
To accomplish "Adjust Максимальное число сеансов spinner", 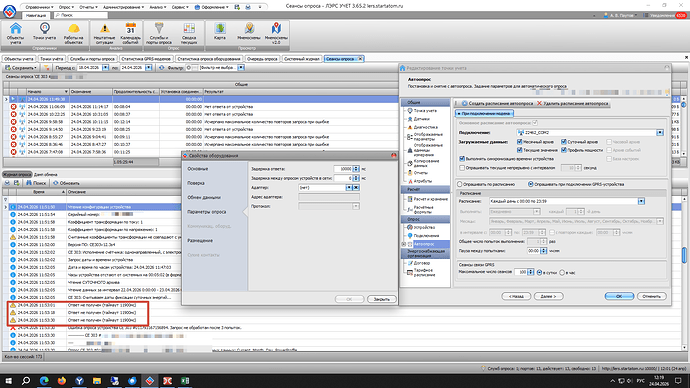I will pos(531,272).
